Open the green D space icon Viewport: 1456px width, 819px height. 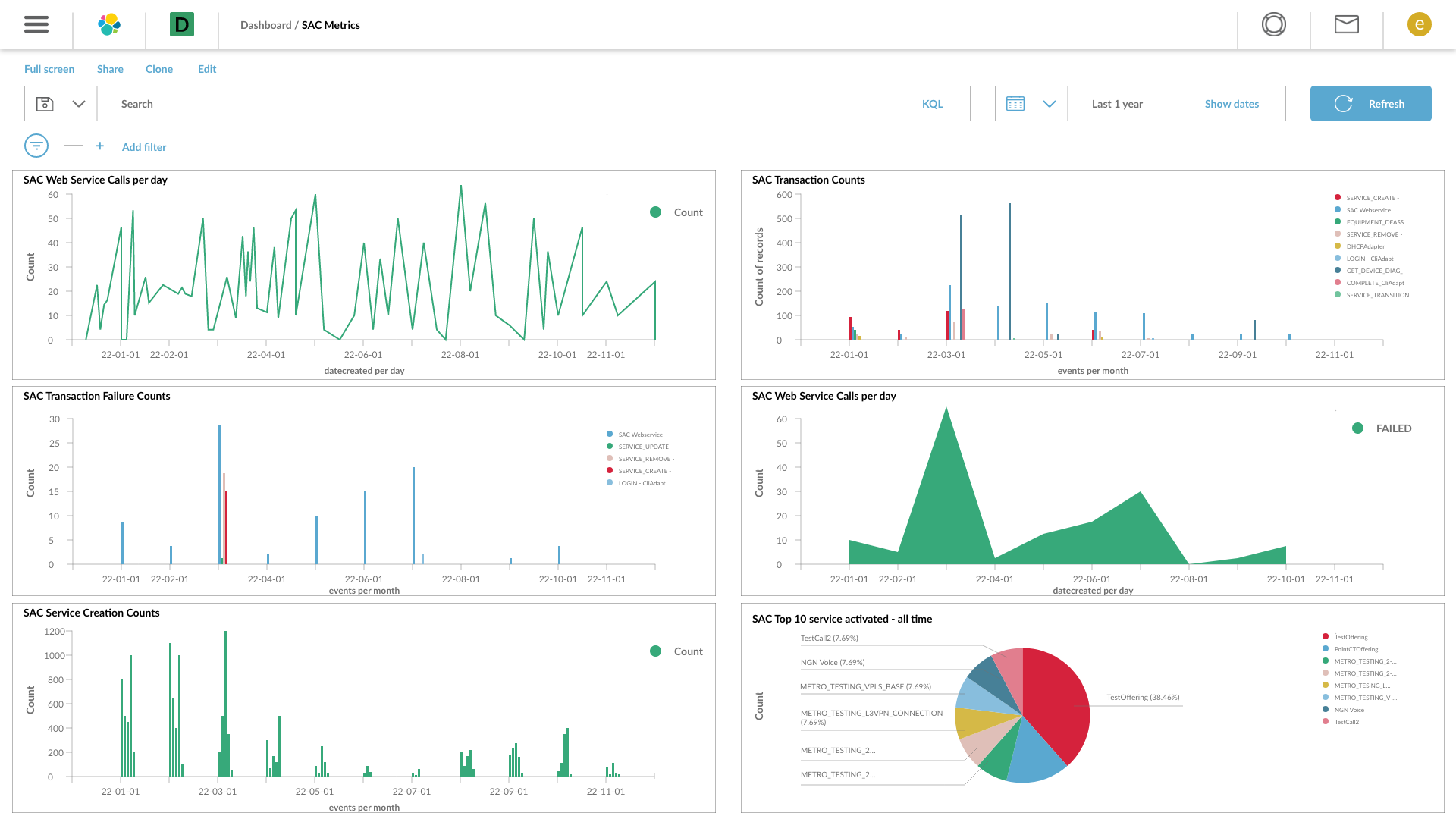click(x=182, y=24)
